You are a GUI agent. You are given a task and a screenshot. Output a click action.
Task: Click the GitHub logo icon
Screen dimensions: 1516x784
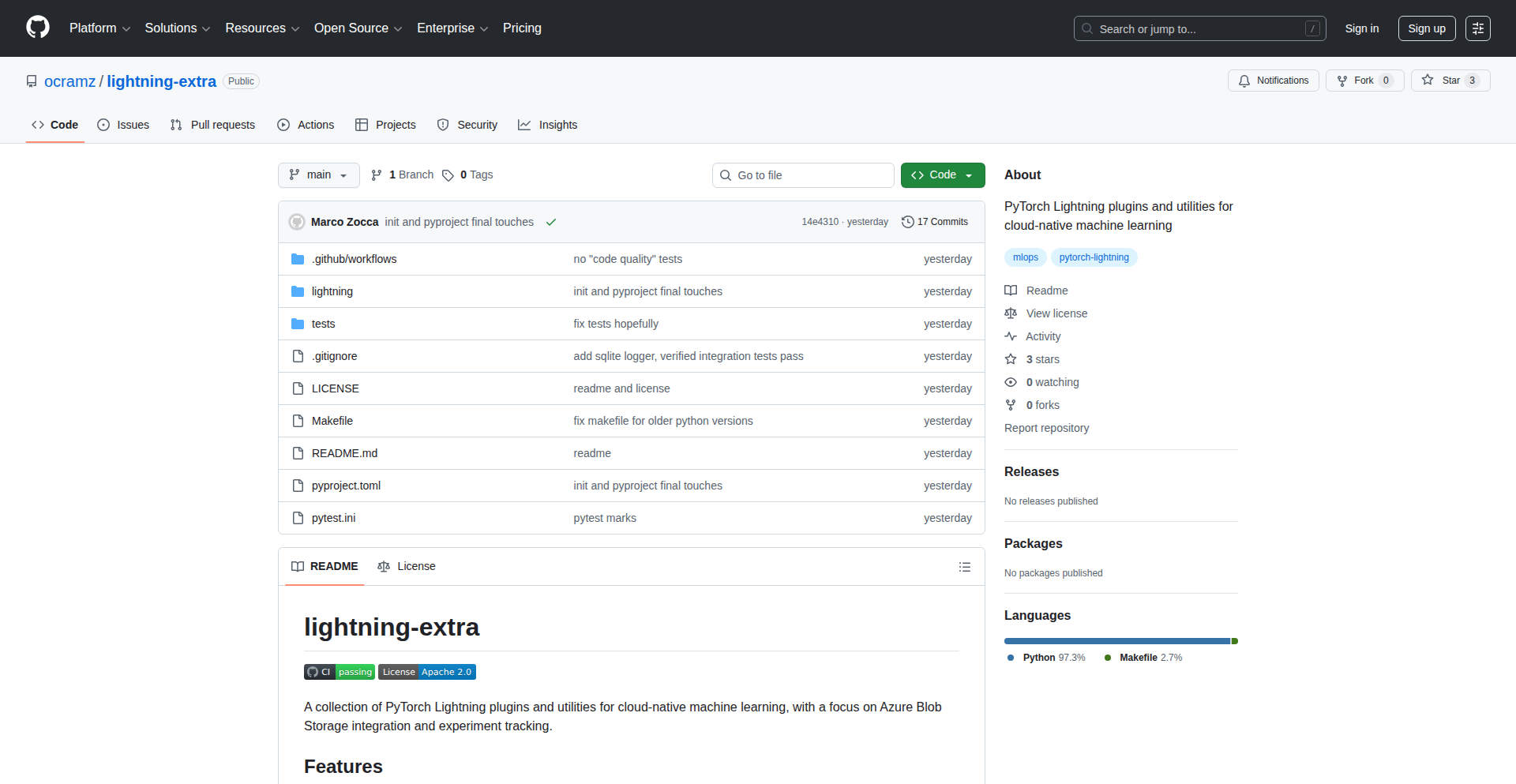pos(38,28)
